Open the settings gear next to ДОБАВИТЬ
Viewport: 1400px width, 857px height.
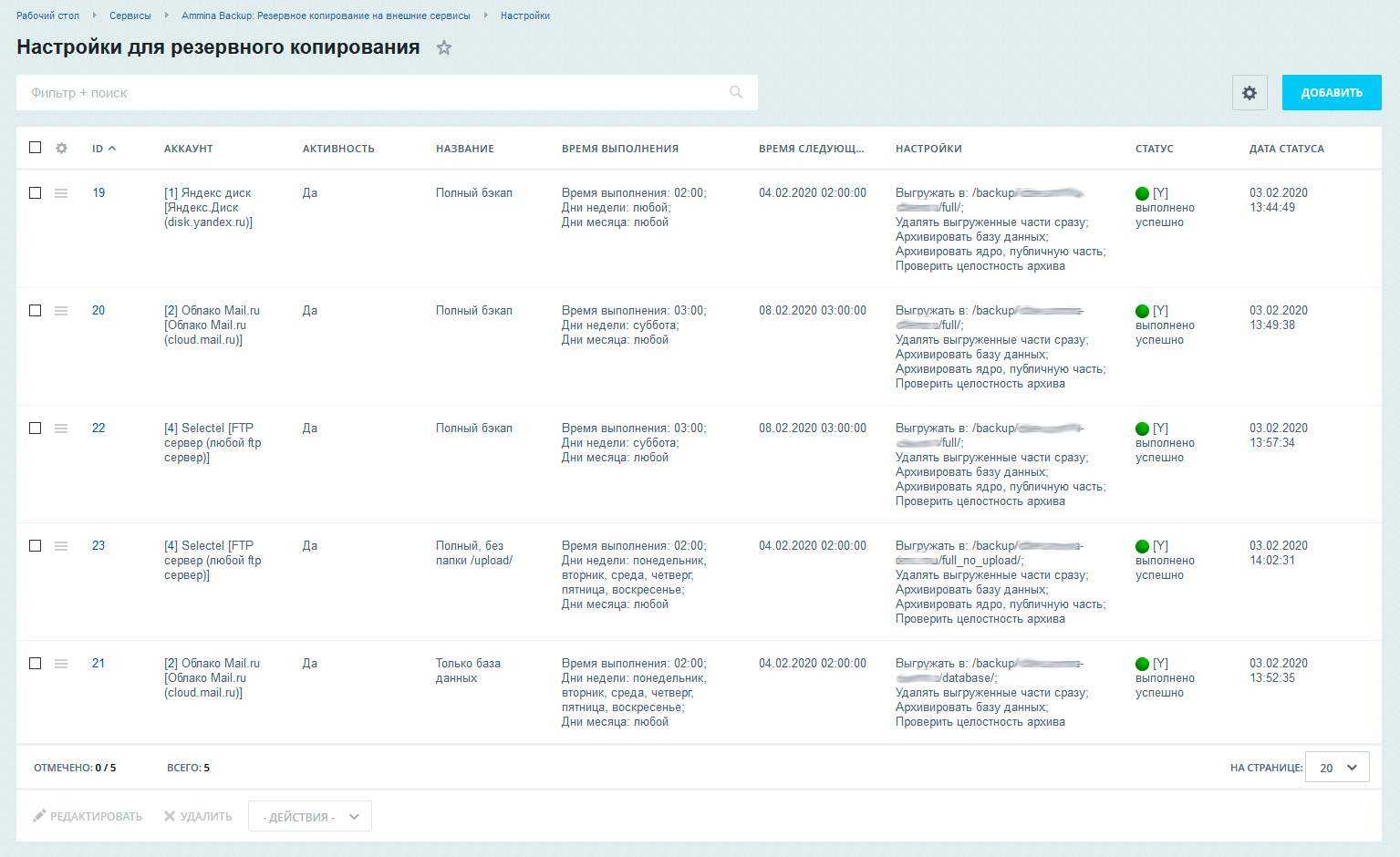[1250, 92]
